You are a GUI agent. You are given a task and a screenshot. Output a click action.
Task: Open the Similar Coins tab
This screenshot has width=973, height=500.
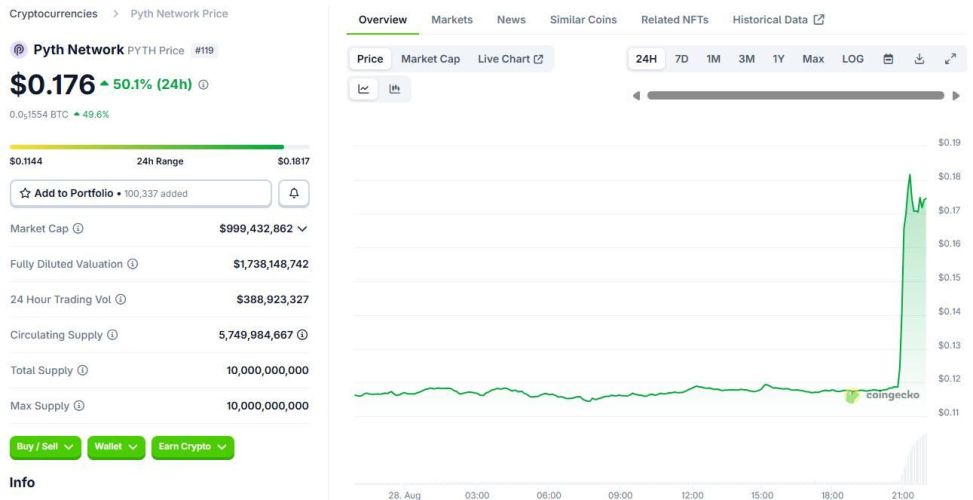(583, 20)
